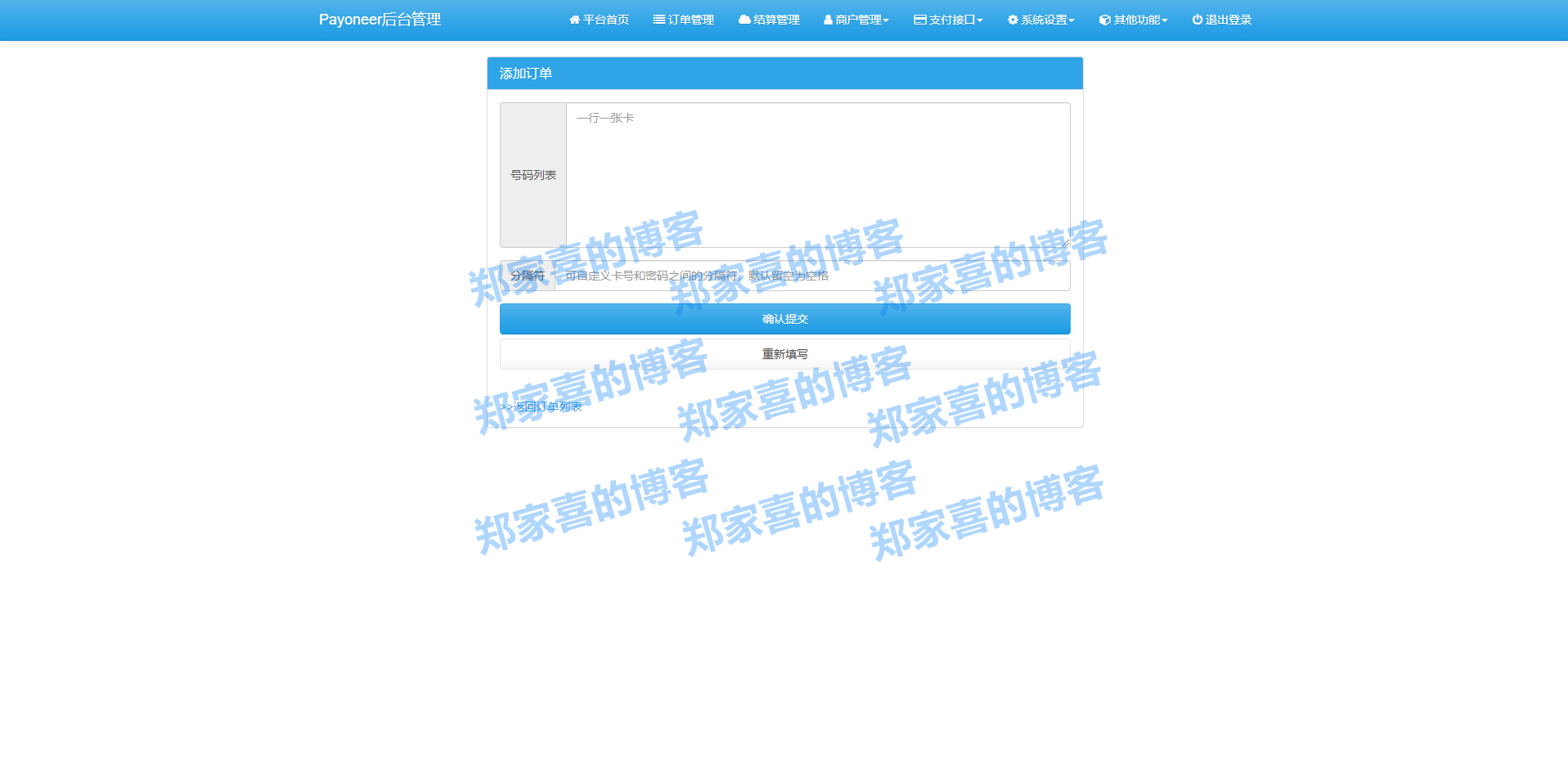Focus the 号码列表 textarea
The image size is (1568, 763).
tap(818, 175)
